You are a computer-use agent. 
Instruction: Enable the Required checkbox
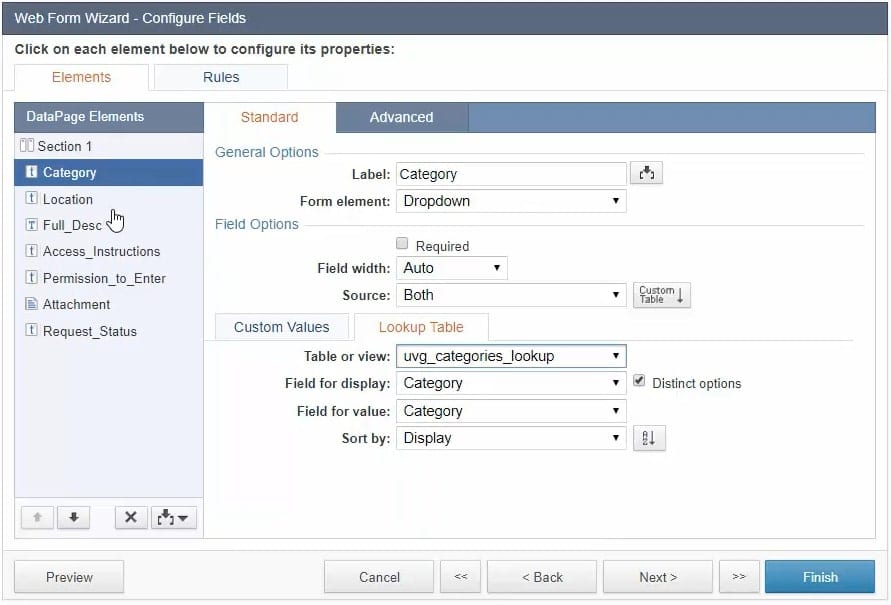click(402, 244)
